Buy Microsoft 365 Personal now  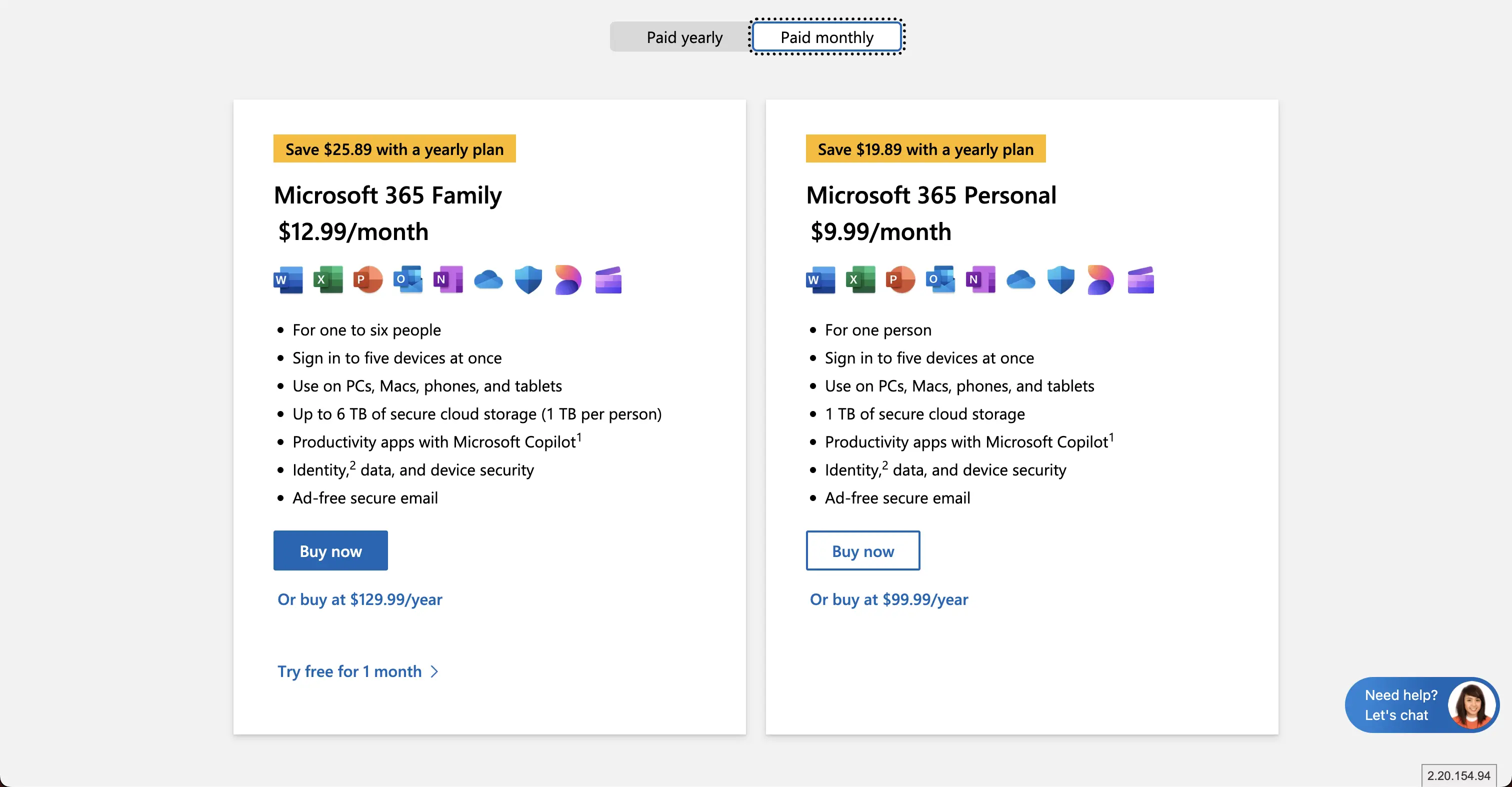click(x=863, y=551)
